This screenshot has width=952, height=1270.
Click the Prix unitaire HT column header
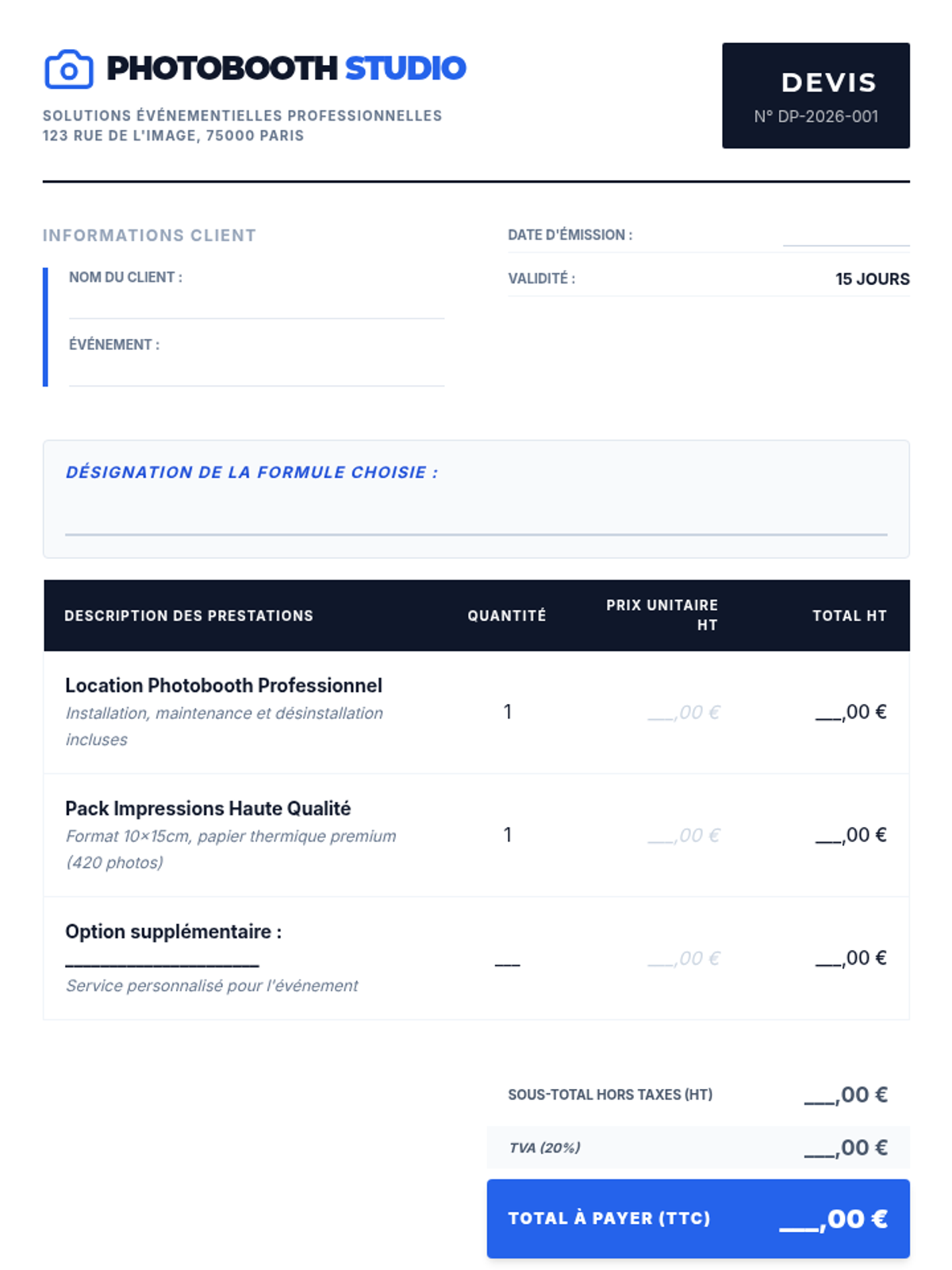[662, 614]
